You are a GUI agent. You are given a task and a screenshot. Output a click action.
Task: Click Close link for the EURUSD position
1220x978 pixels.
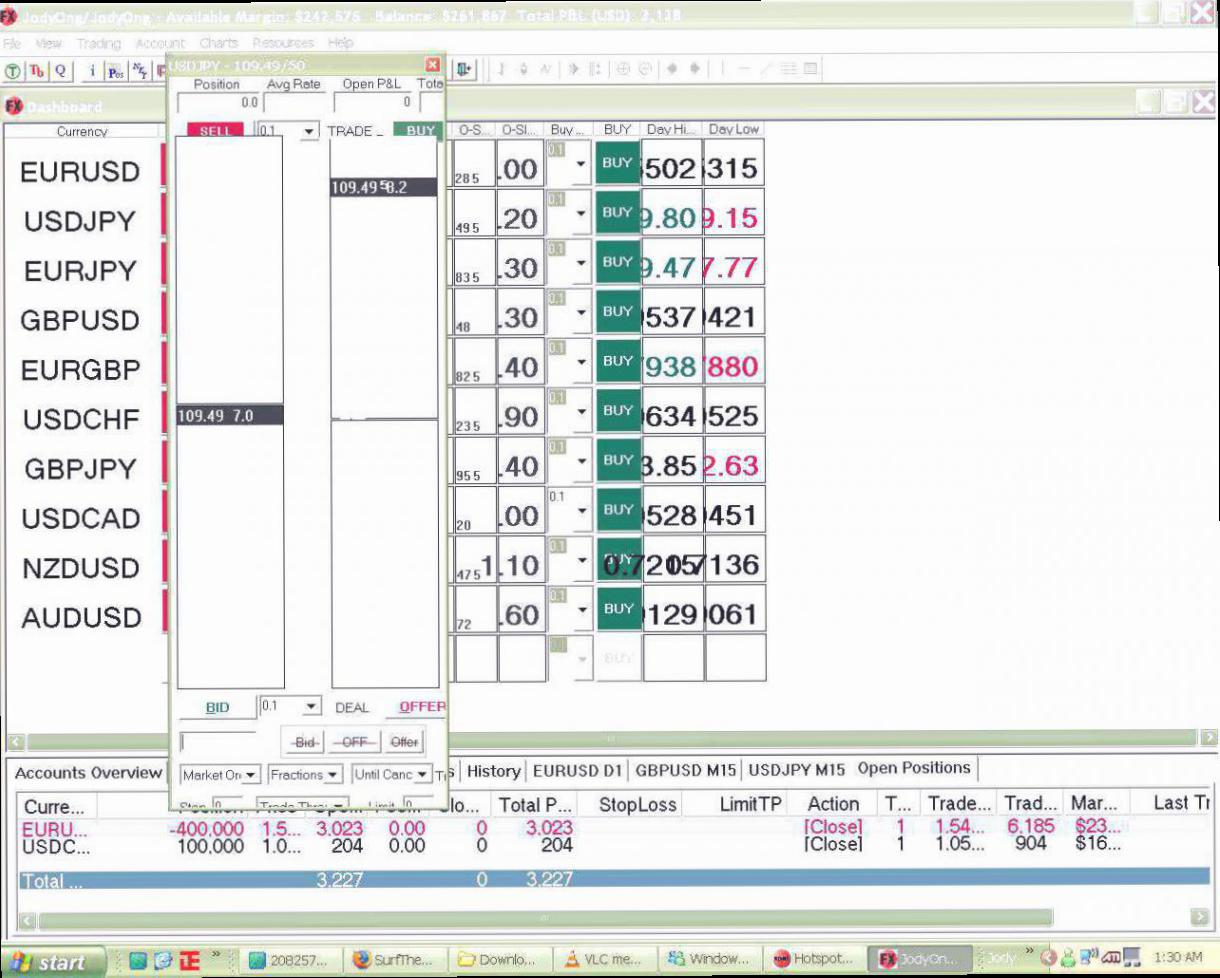tap(833, 828)
